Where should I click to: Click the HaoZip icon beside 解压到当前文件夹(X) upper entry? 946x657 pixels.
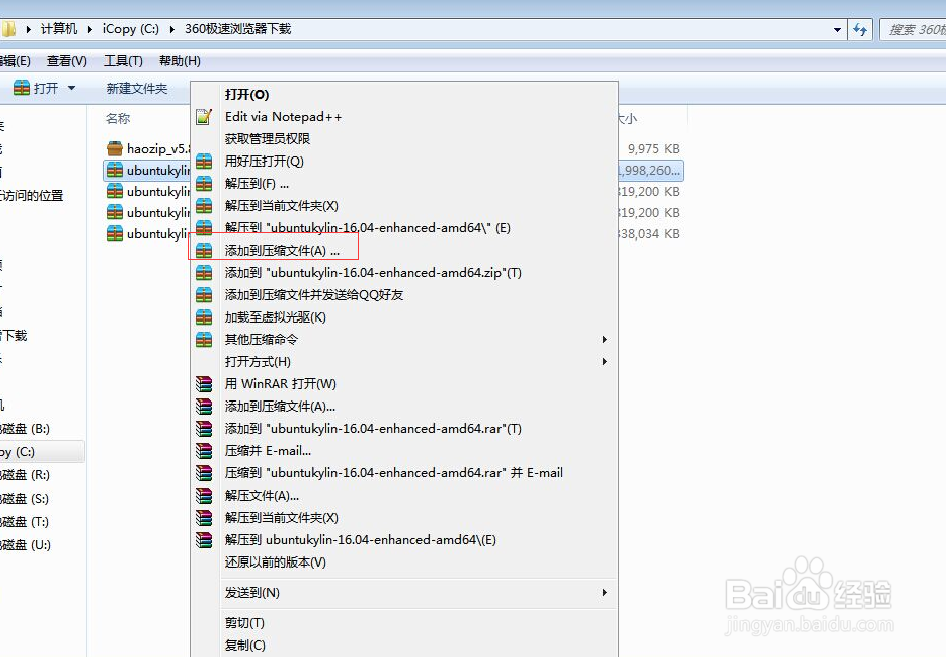204,206
